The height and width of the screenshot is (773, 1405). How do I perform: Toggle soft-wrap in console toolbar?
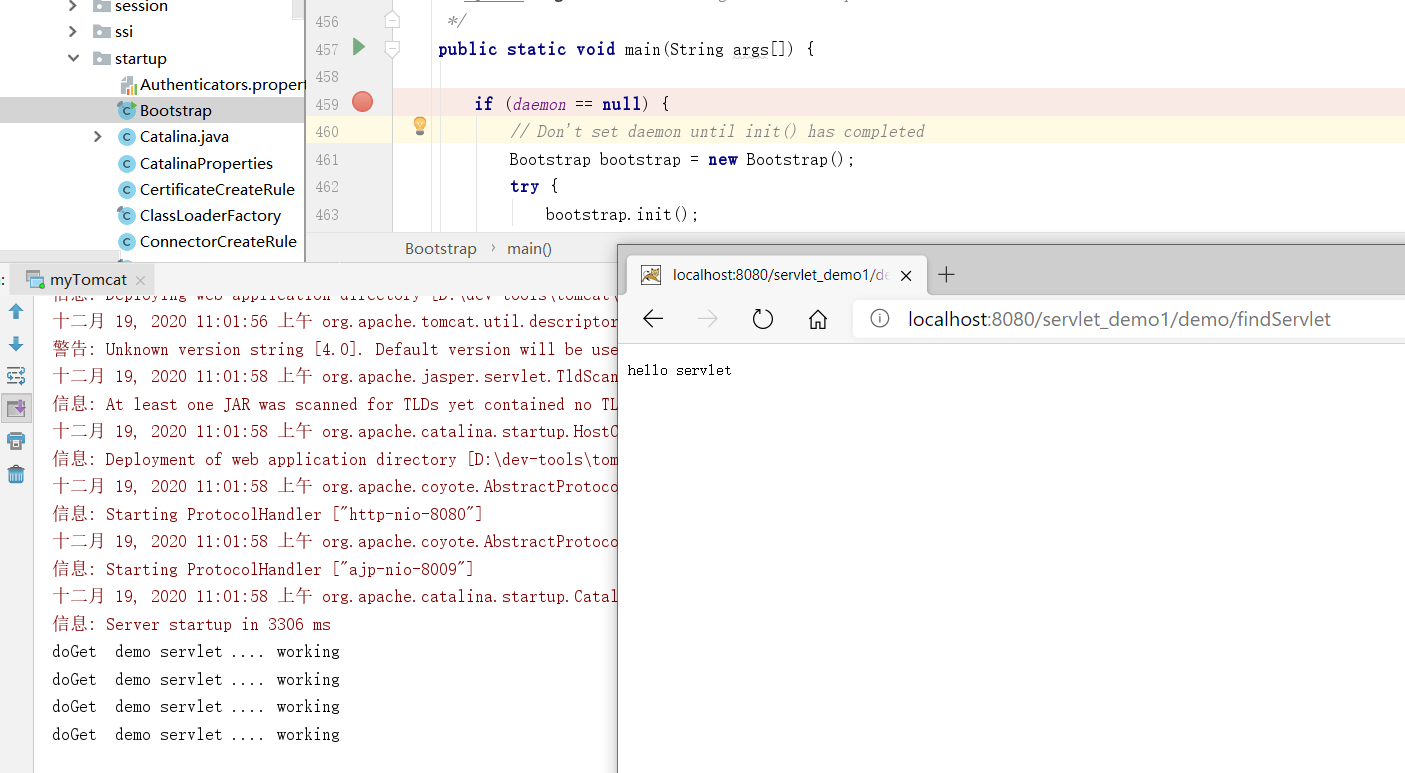point(16,376)
